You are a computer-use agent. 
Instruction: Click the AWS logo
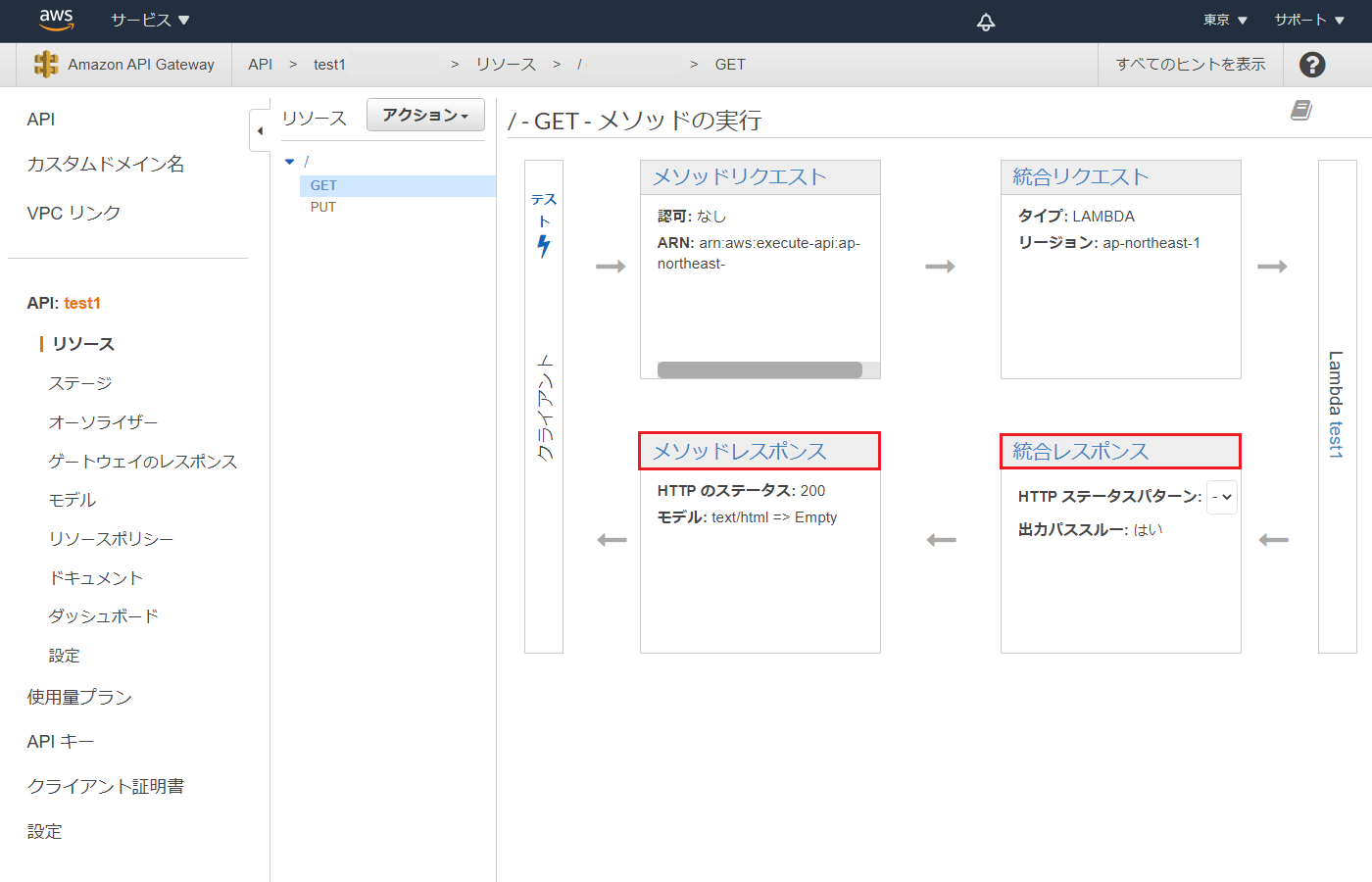point(56,19)
